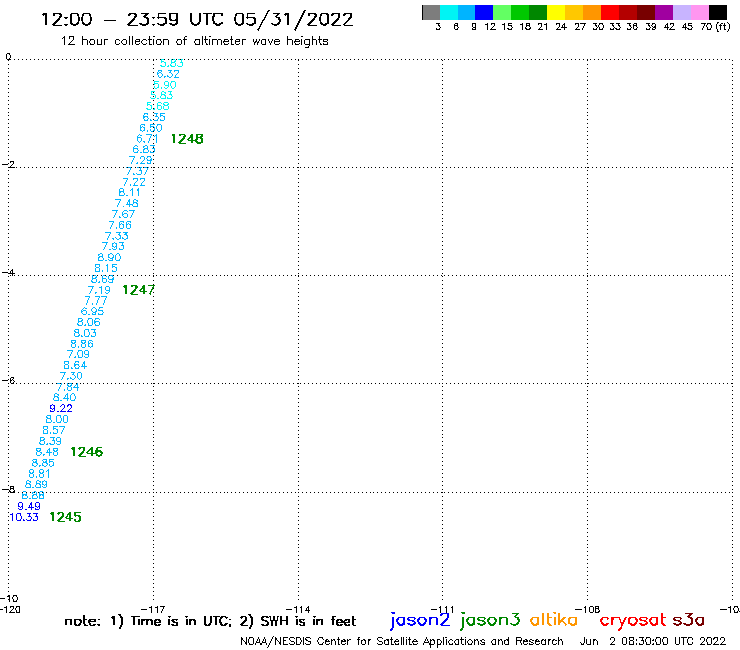740x650 pixels.
Task: Select the 7.30 wave height value
Action: point(71,376)
